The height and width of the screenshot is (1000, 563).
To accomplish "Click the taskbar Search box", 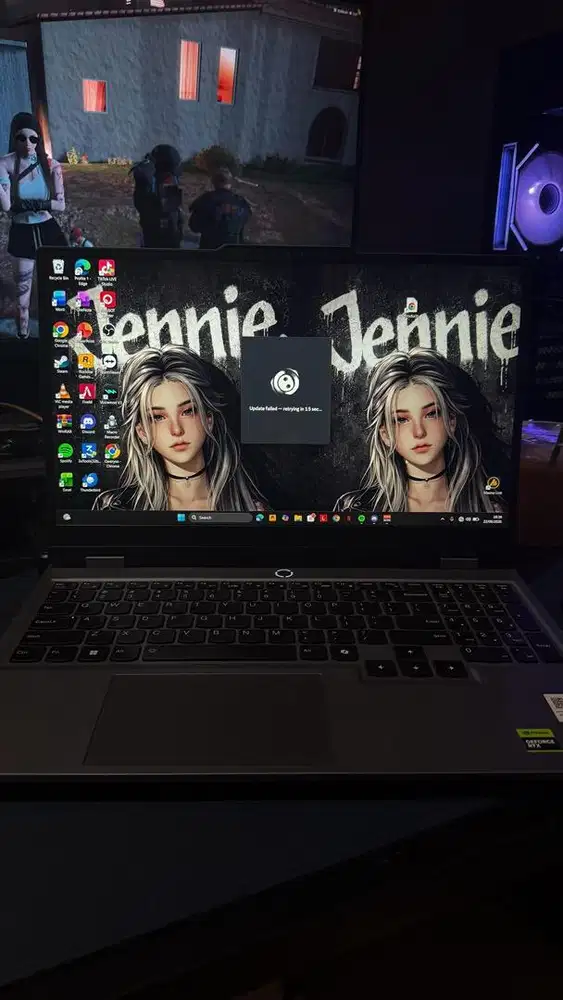I will 220,517.
